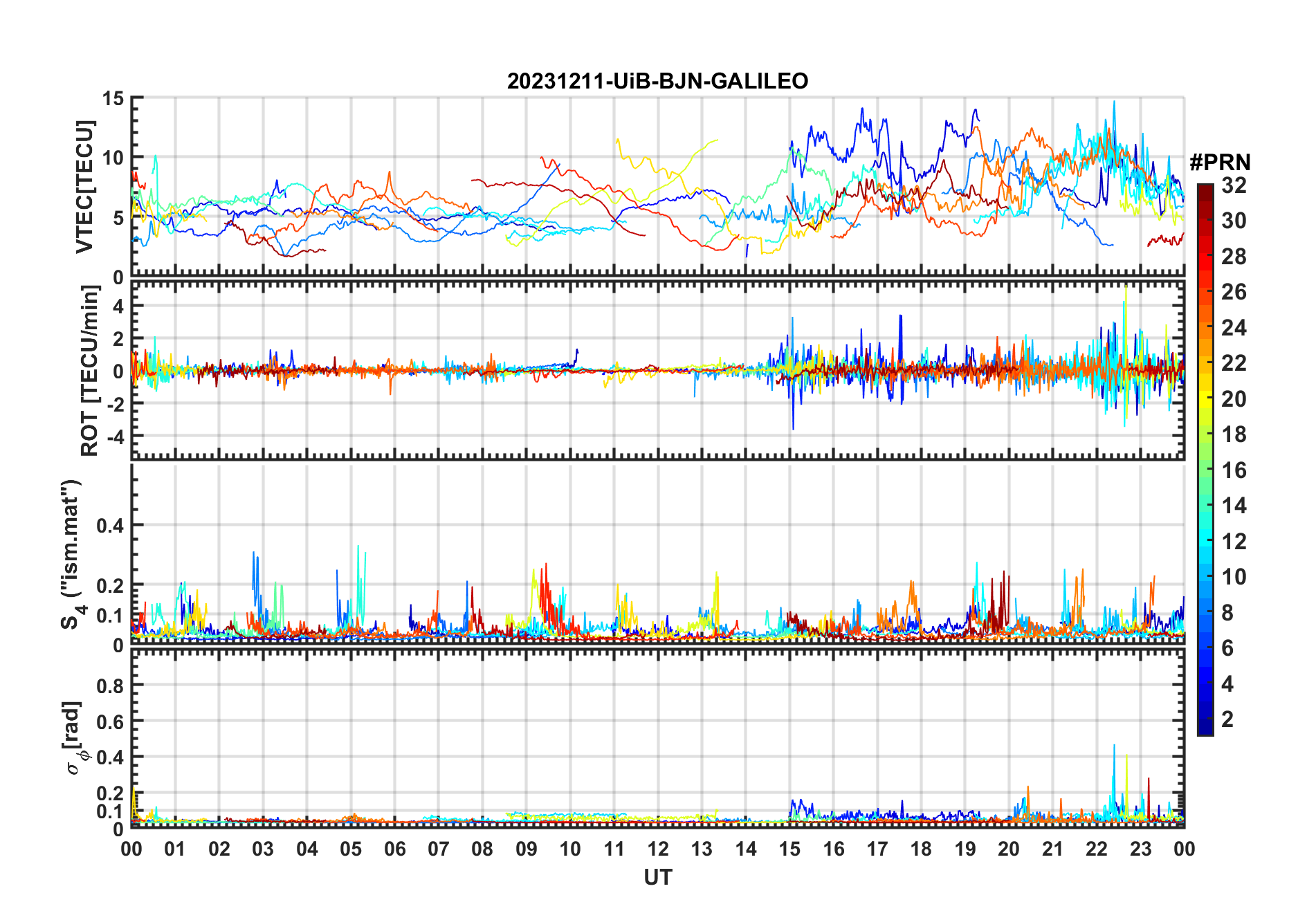
Task: Click colorbar tick label 24
Action: pyautogui.click(x=1233, y=328)
